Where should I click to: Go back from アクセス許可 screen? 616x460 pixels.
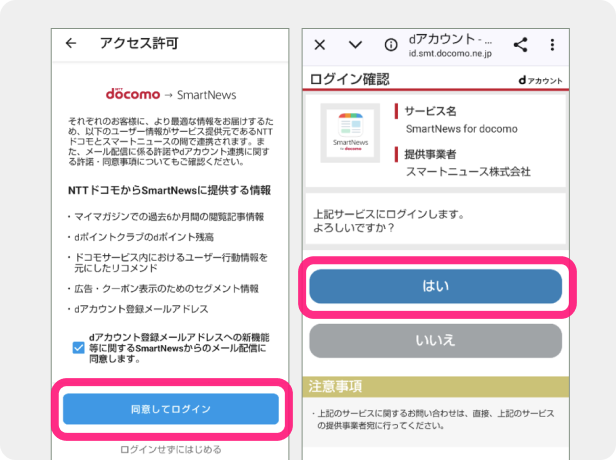pos(71,43)
